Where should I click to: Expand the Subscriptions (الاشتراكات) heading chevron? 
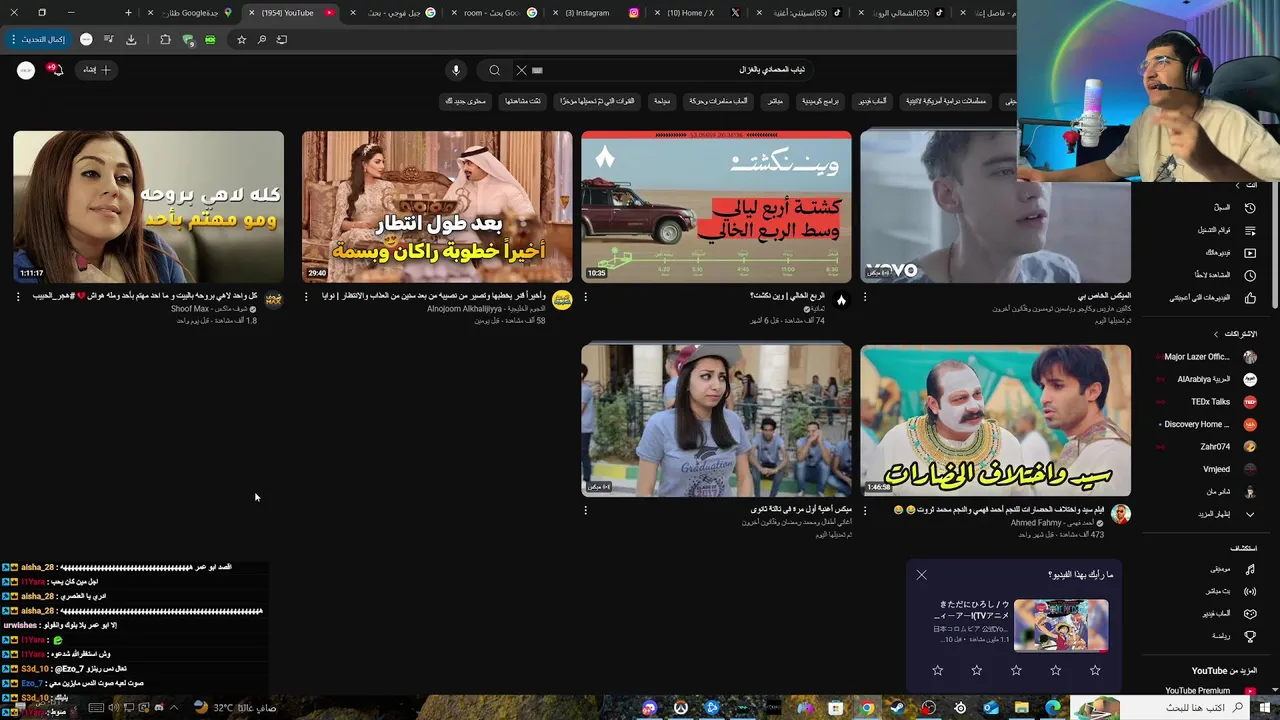point(1216,334)
